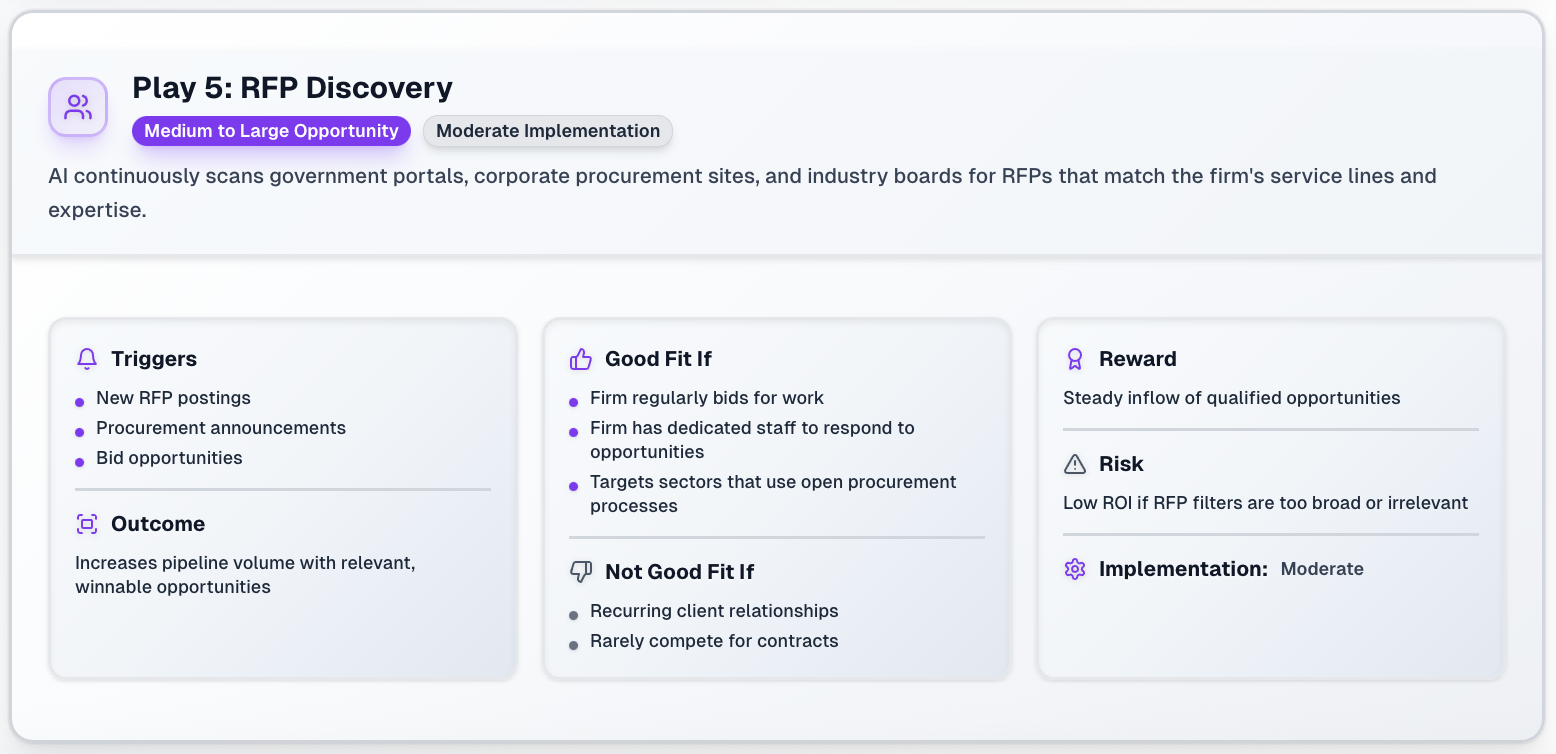Click Firm regularly bids for work item
The height and width of the screenshot is (754, 1556).
707,398
